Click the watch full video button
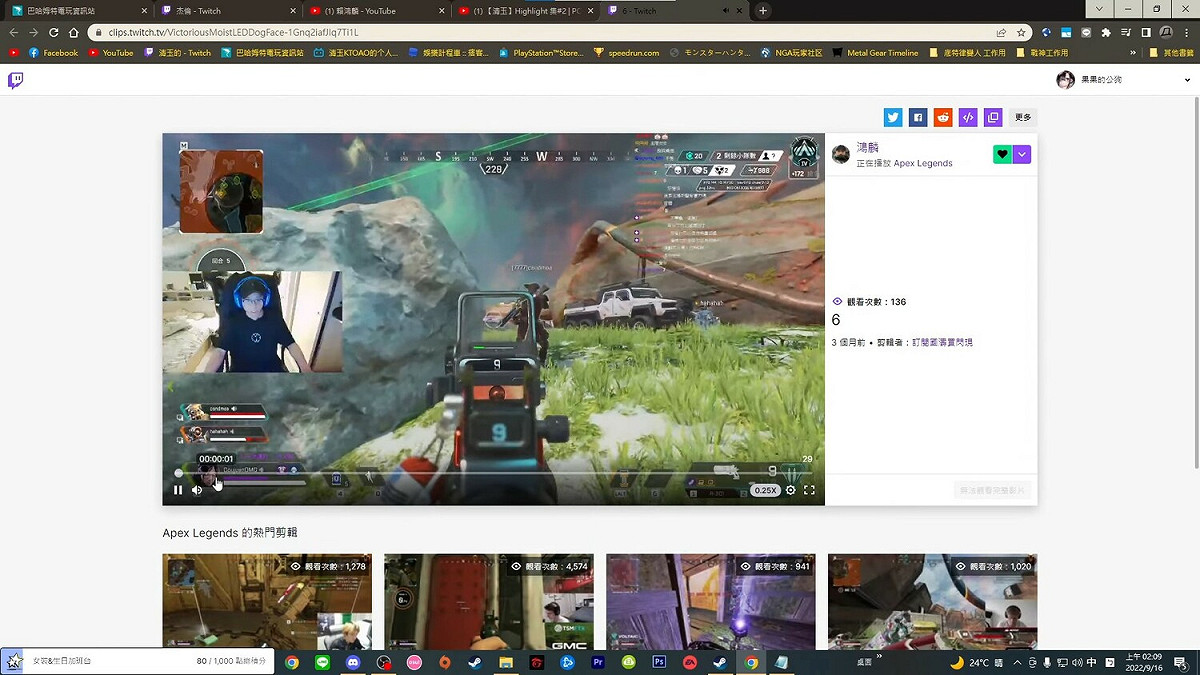This screenshot has height=675, width=1200. point(992,490)
